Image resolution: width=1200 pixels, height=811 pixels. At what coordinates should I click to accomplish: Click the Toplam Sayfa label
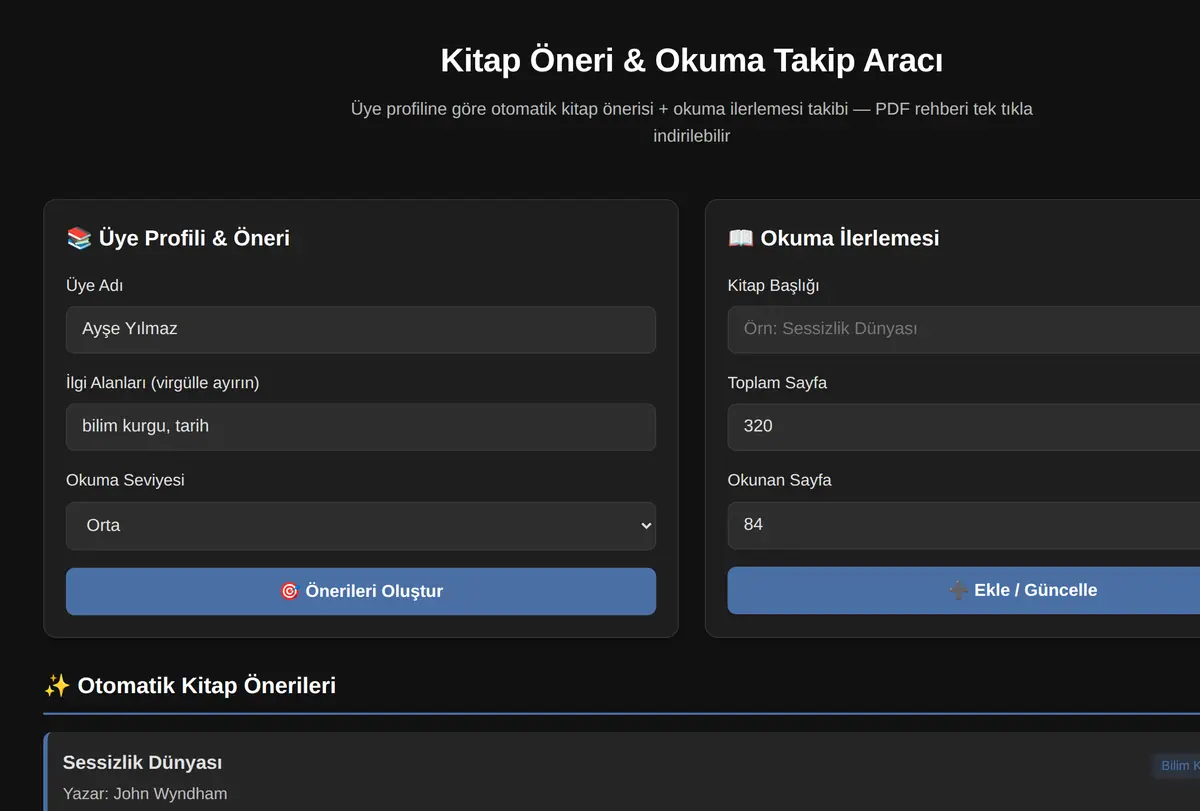click(777, 383)
